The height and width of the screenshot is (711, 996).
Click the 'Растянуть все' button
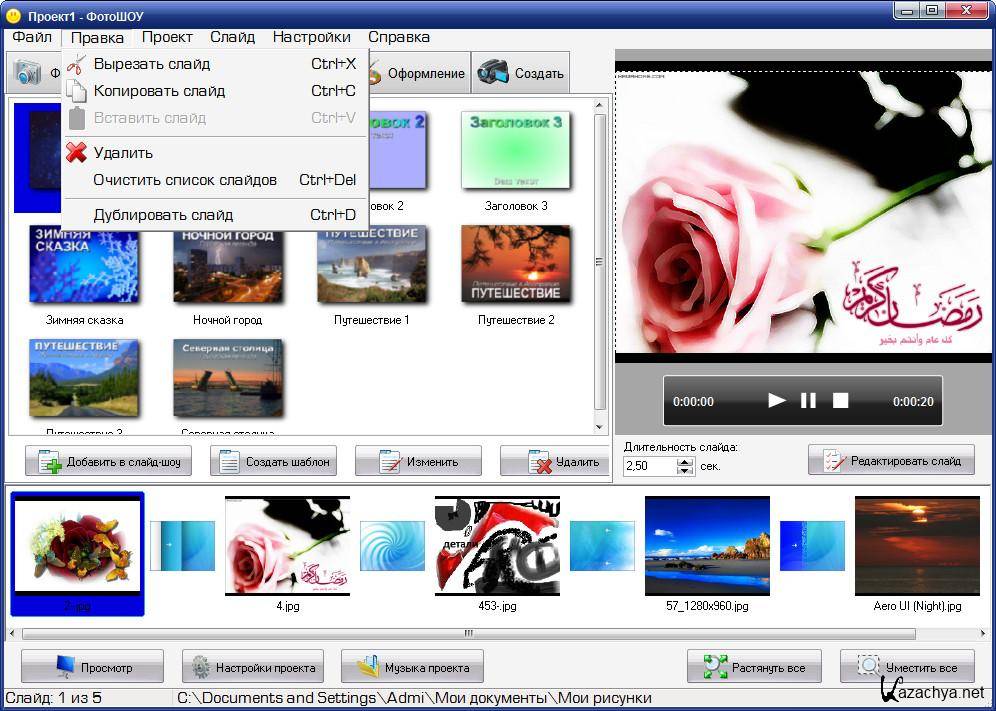pyautogui.click(x=754, y=667)
